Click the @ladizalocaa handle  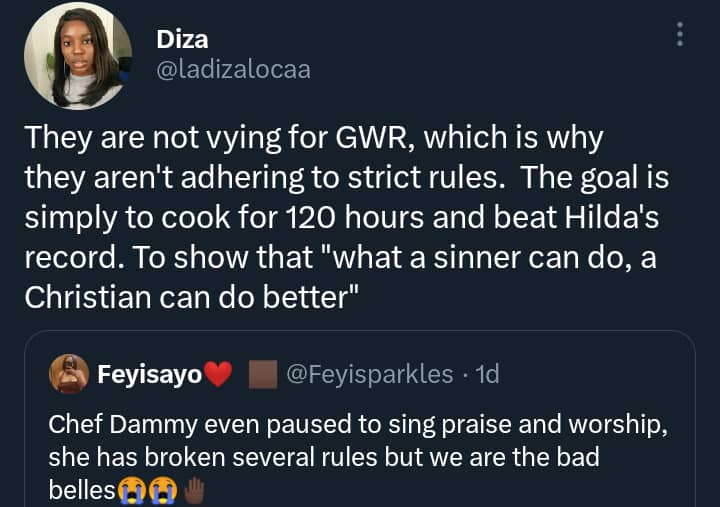pyautogui.click(x=233, y=69)
